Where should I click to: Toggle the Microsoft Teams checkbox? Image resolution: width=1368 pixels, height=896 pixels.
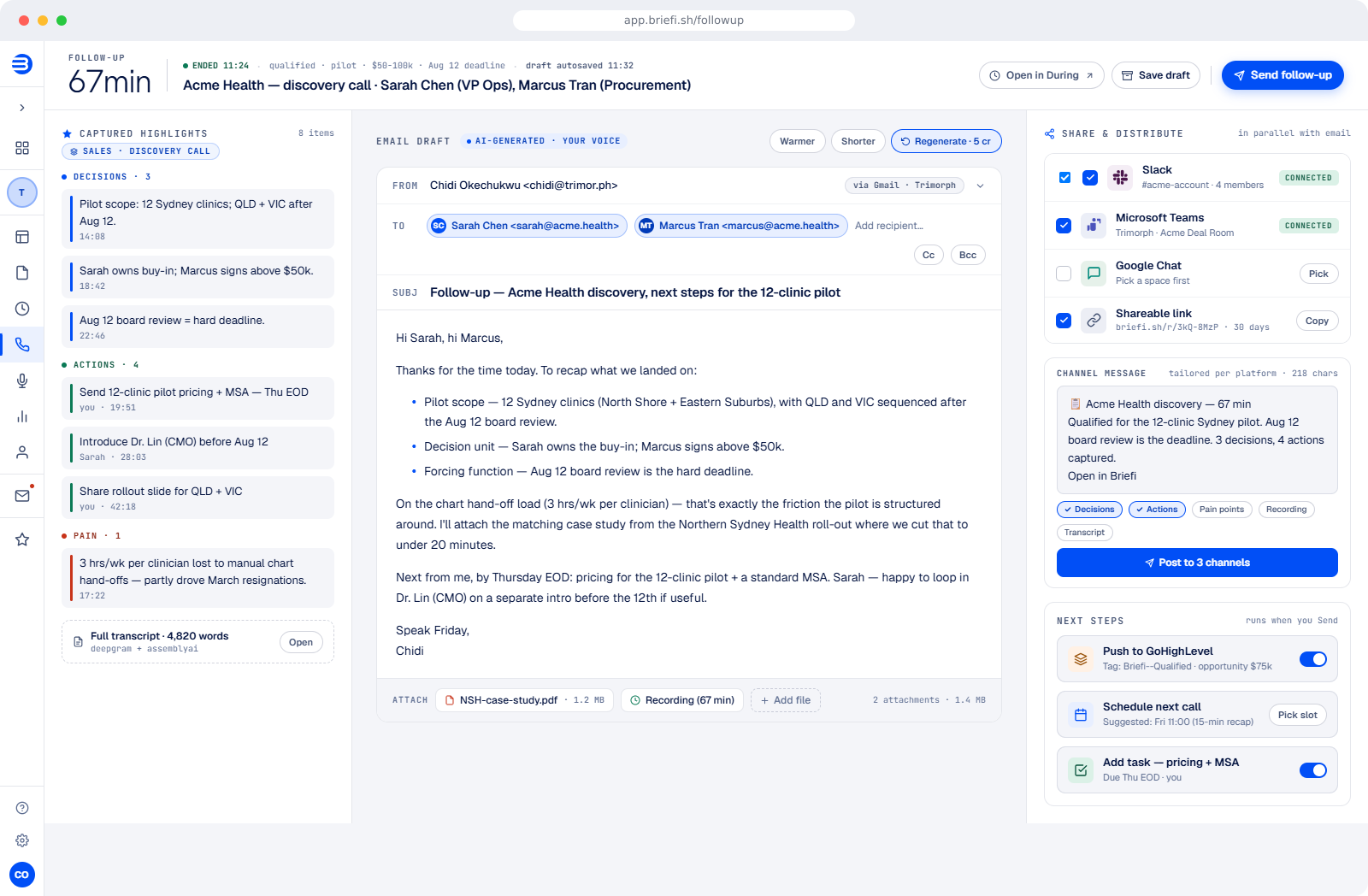click(1064, 226)
